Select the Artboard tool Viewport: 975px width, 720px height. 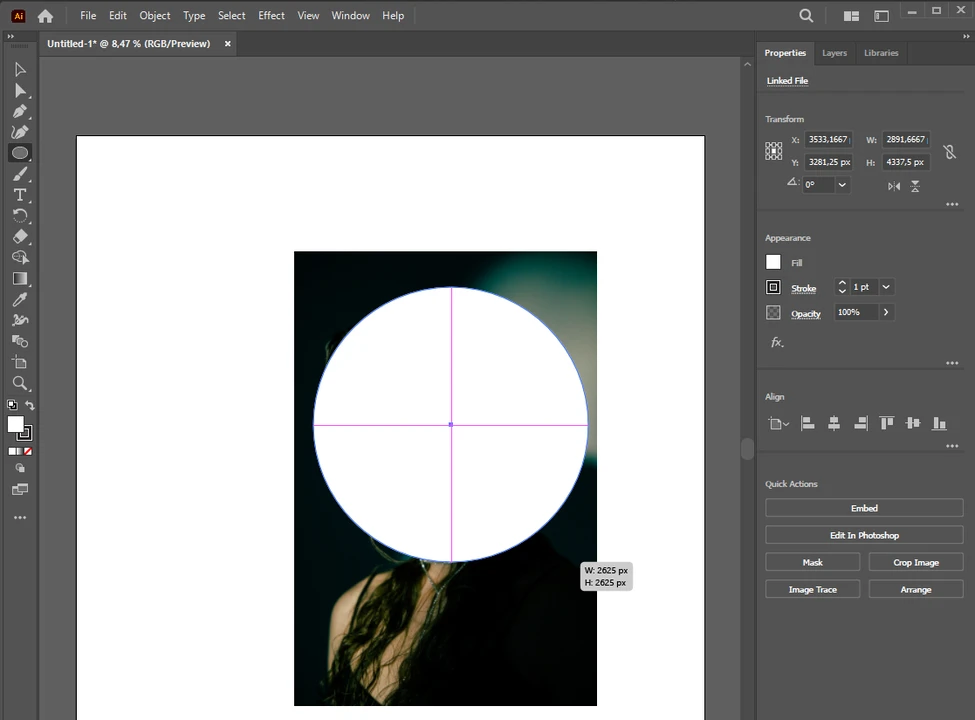(20, 362)
